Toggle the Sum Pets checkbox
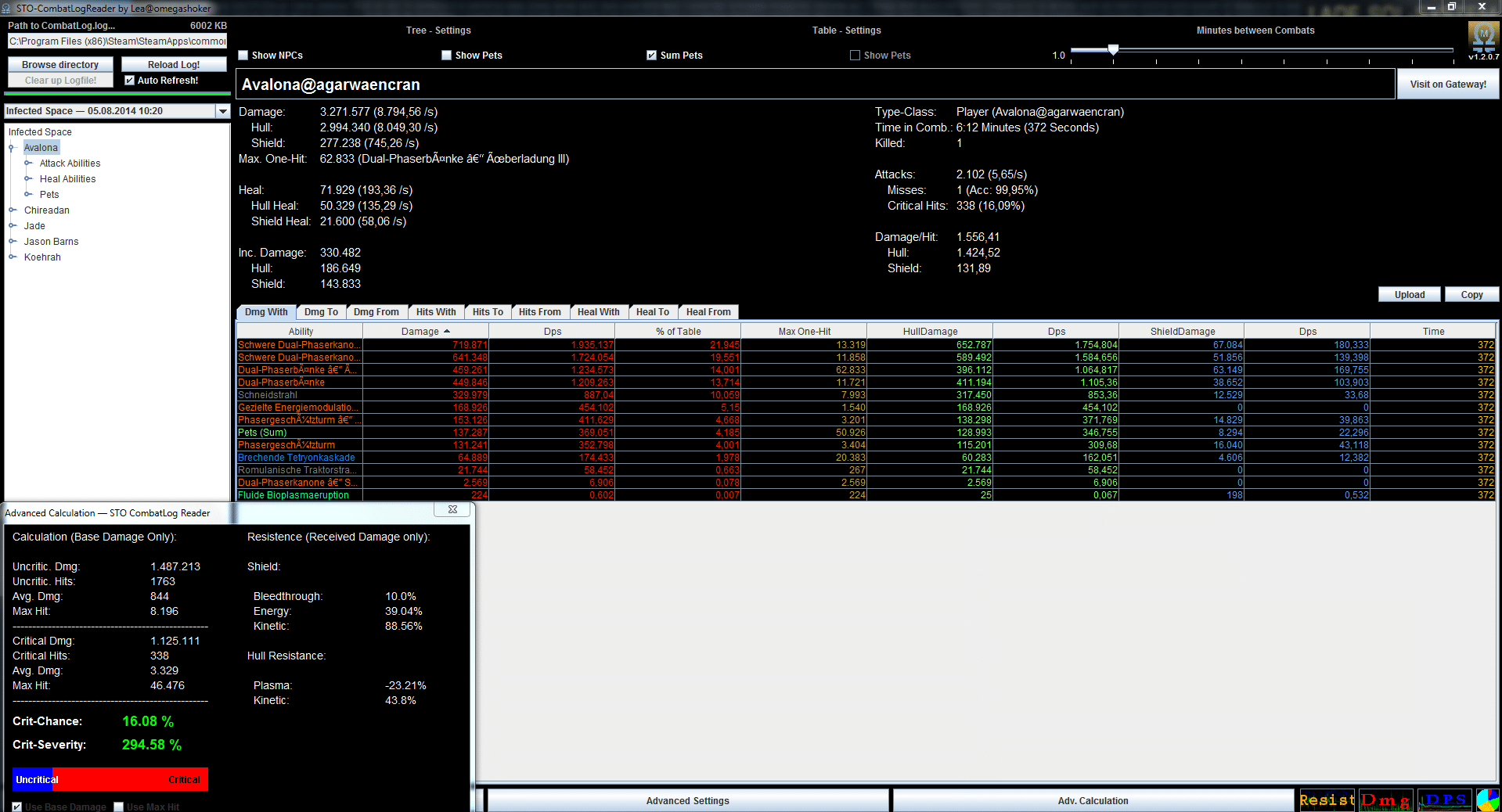The image size is (1502, 812). [651, 56]
